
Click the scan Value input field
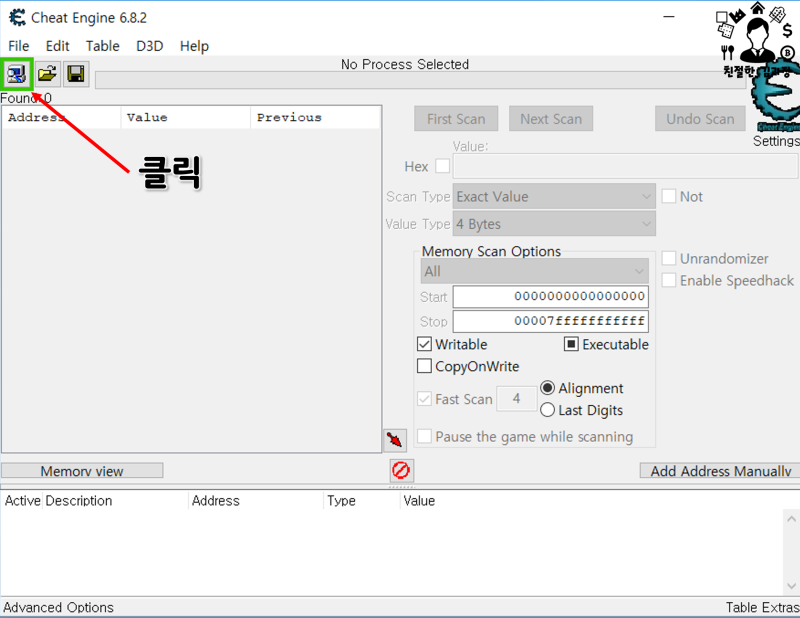tap(625, 166)
